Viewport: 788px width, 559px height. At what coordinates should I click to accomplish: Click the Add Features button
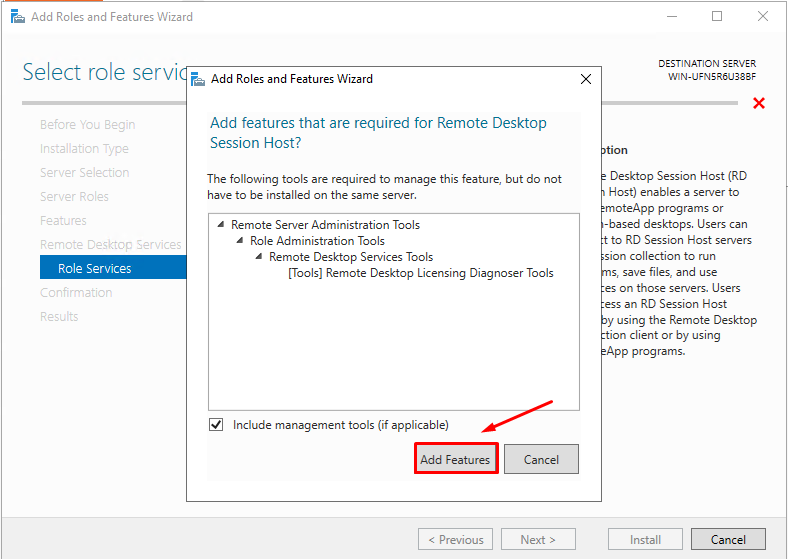click(455, 459)
